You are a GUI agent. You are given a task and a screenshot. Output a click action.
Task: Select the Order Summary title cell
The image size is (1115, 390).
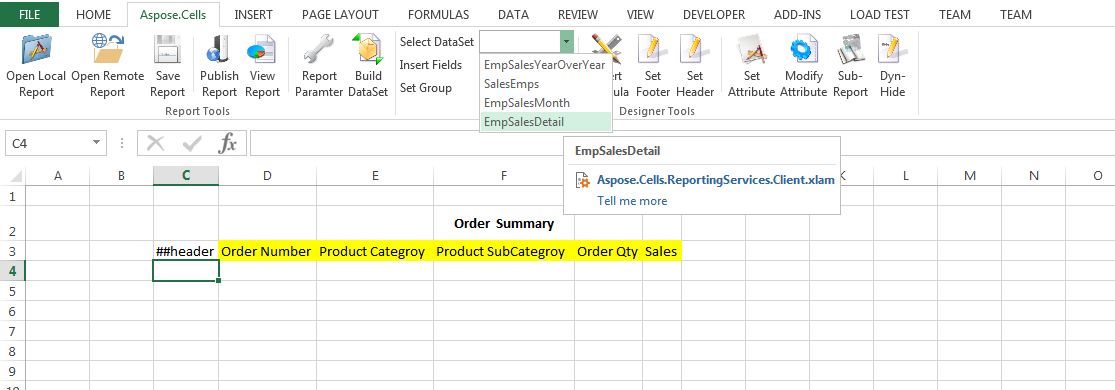coord(503,223)
